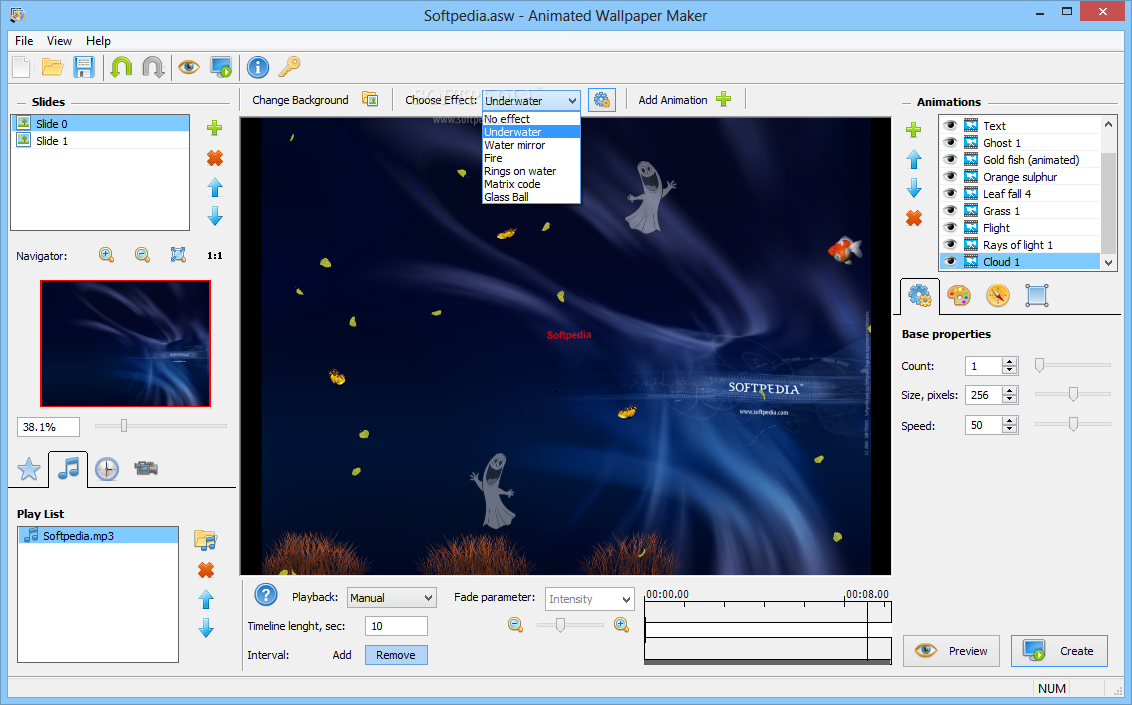
Task: Open the View menu
Action: pos(59,41)
